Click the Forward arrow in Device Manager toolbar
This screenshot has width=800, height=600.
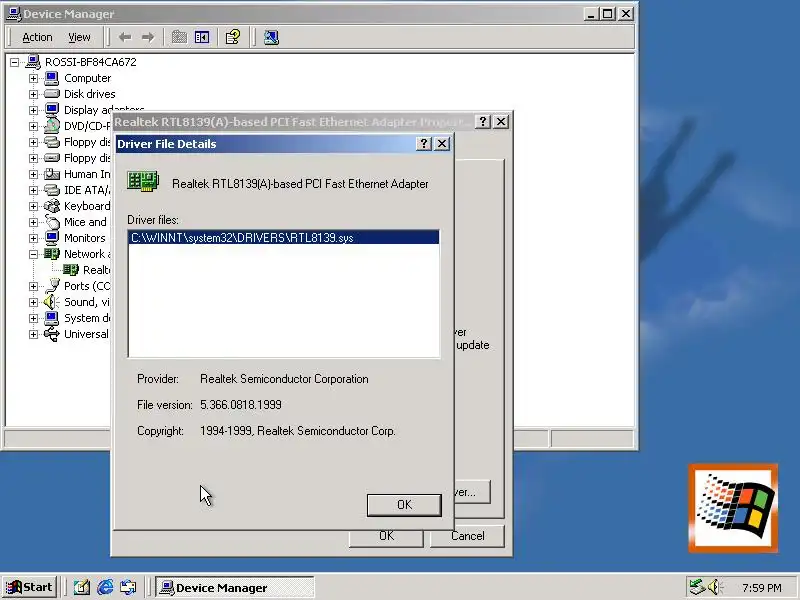tap(148, 37)
